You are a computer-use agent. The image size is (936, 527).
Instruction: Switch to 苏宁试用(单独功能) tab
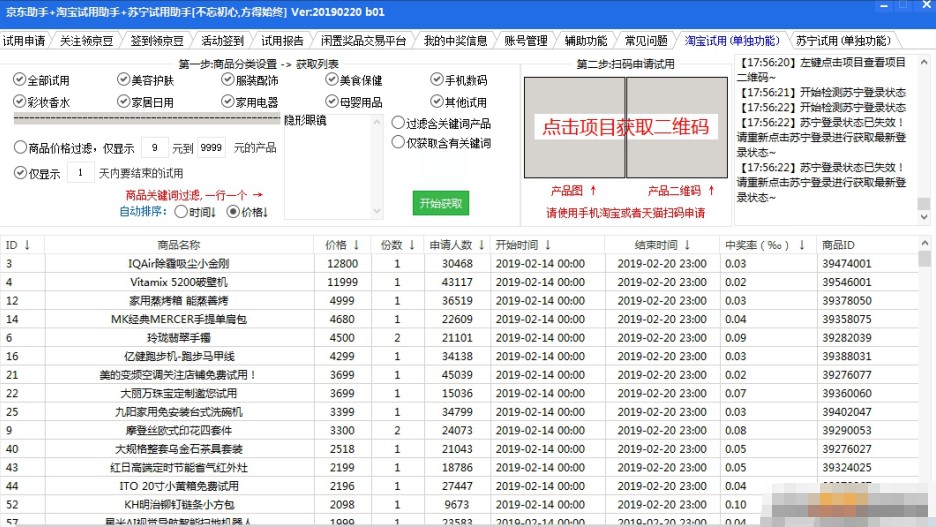[843, 41]
